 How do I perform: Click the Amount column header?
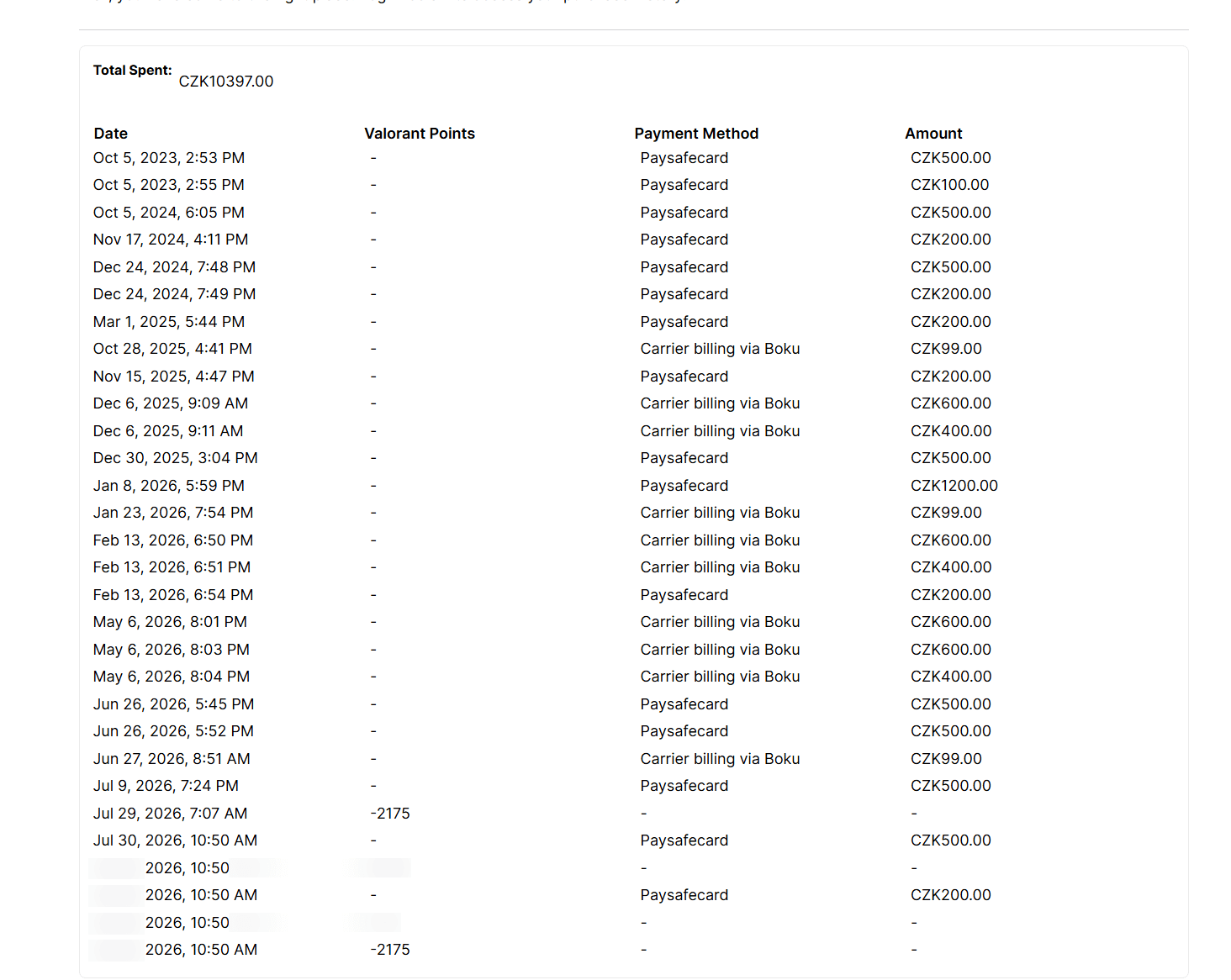[933, 134]
